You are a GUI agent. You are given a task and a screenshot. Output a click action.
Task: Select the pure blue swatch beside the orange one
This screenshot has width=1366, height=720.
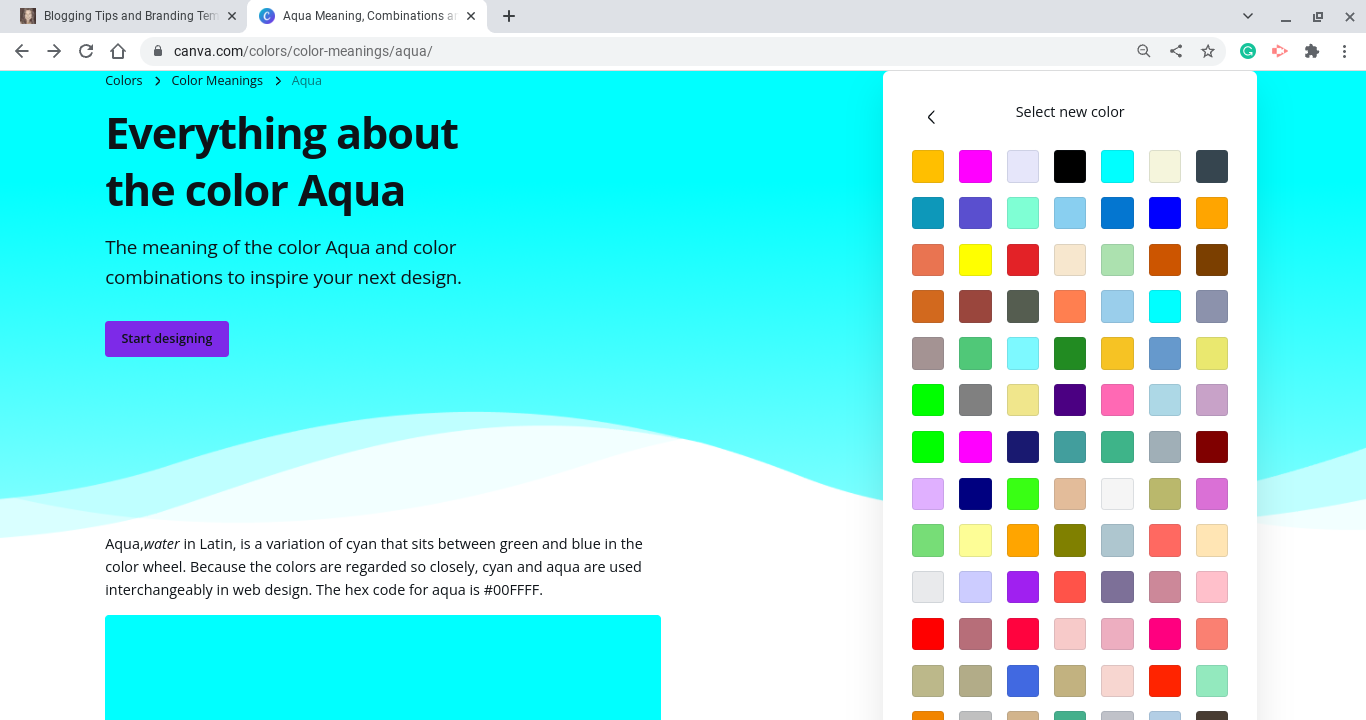point(1165,213)
